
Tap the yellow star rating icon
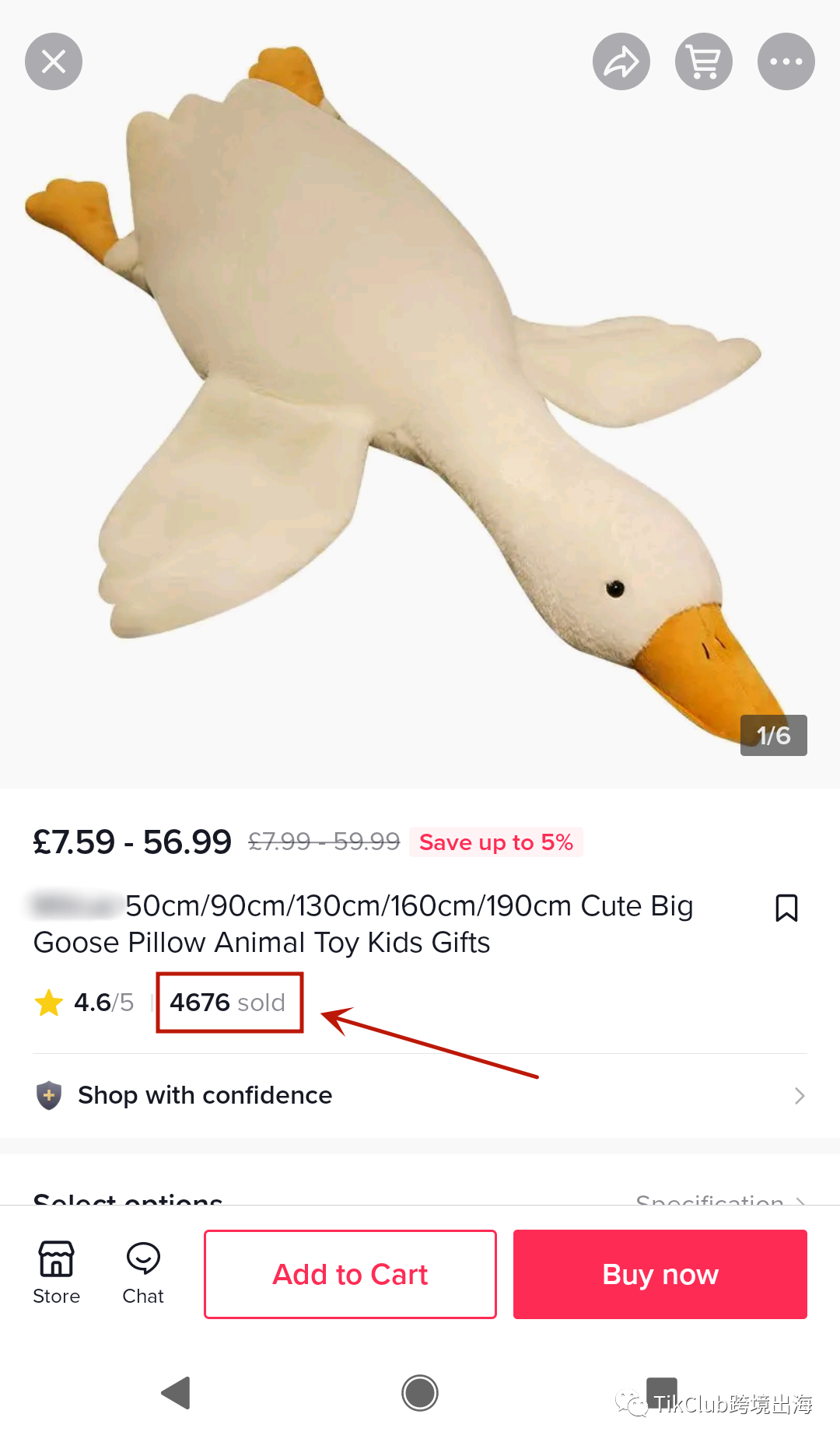49,1003
